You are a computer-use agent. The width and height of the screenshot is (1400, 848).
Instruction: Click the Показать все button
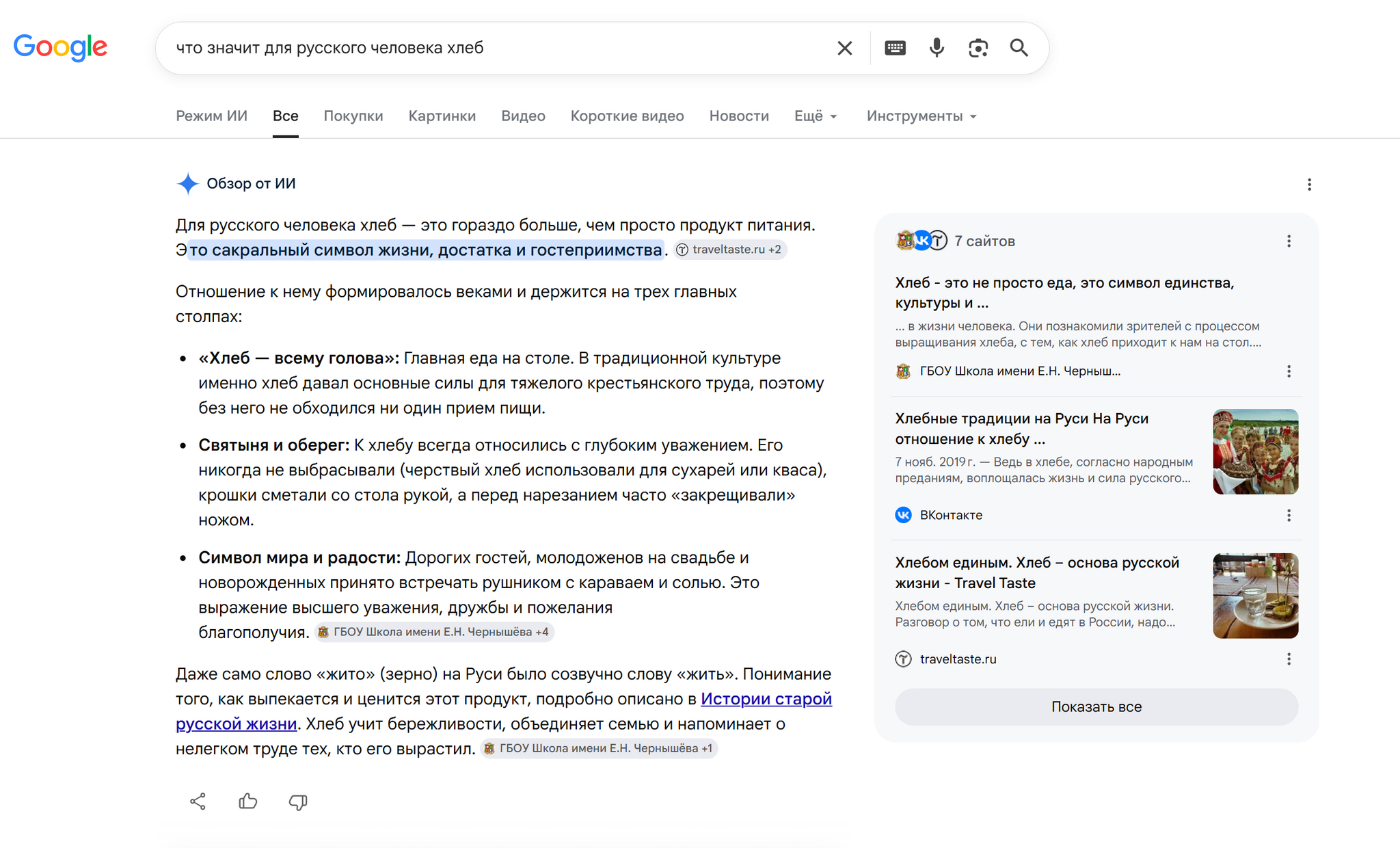point(1096,706)
